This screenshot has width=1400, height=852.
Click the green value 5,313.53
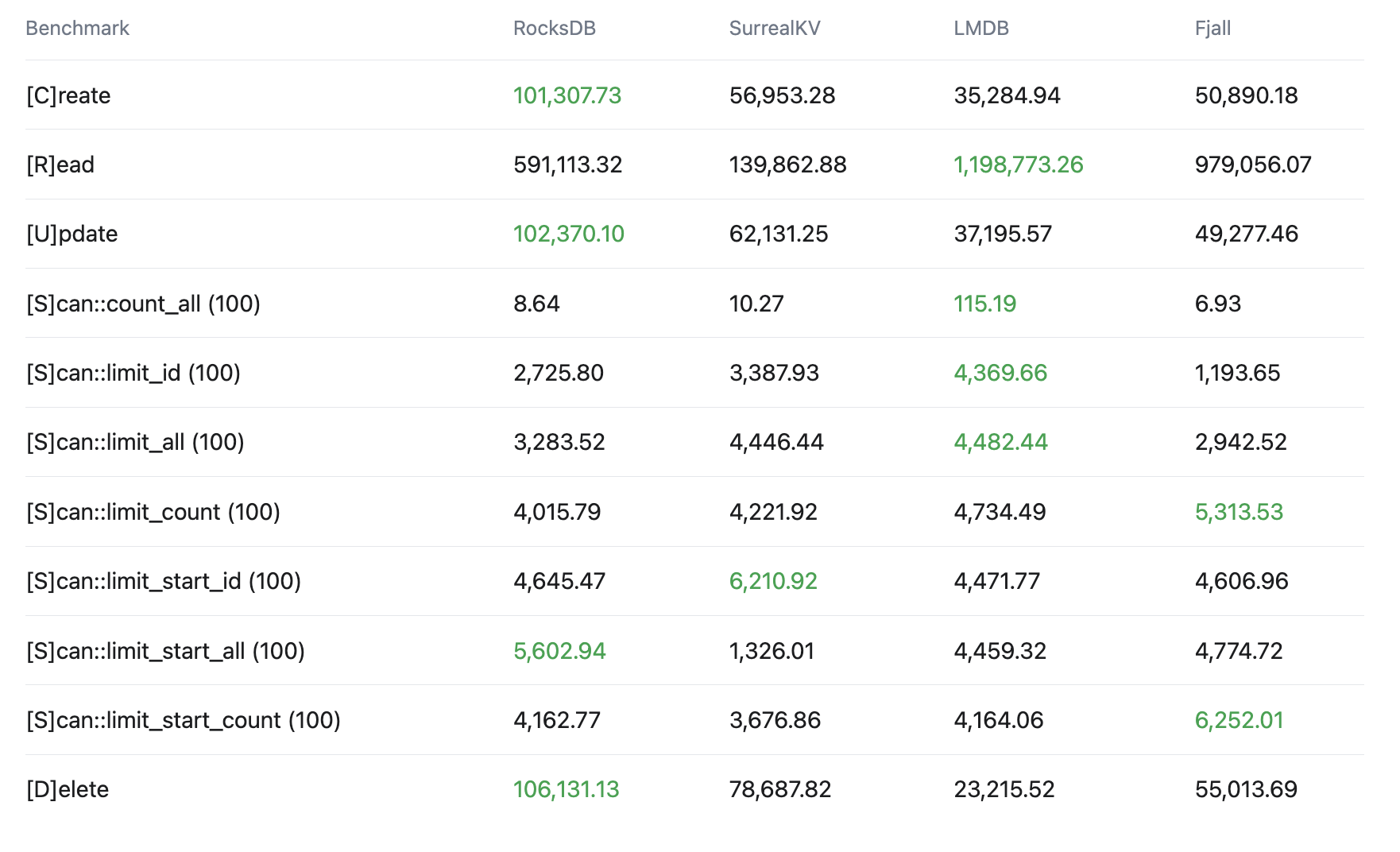click(x=1240, y=512)
